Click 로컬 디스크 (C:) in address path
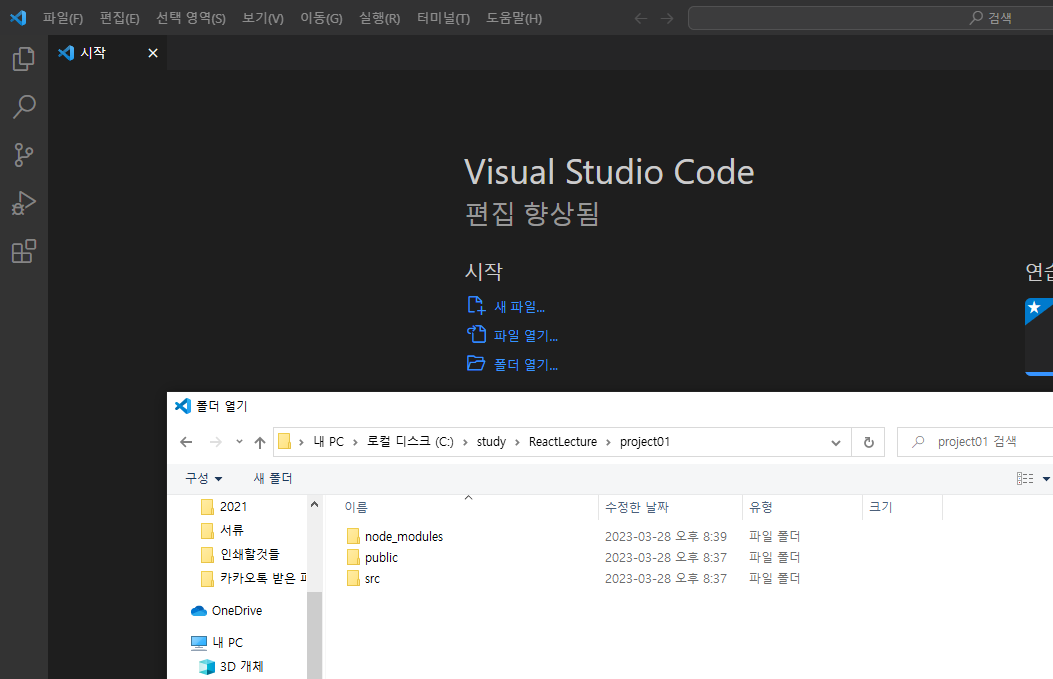The width and height of the screenshot is (1053, 679). tap(410, 442)
